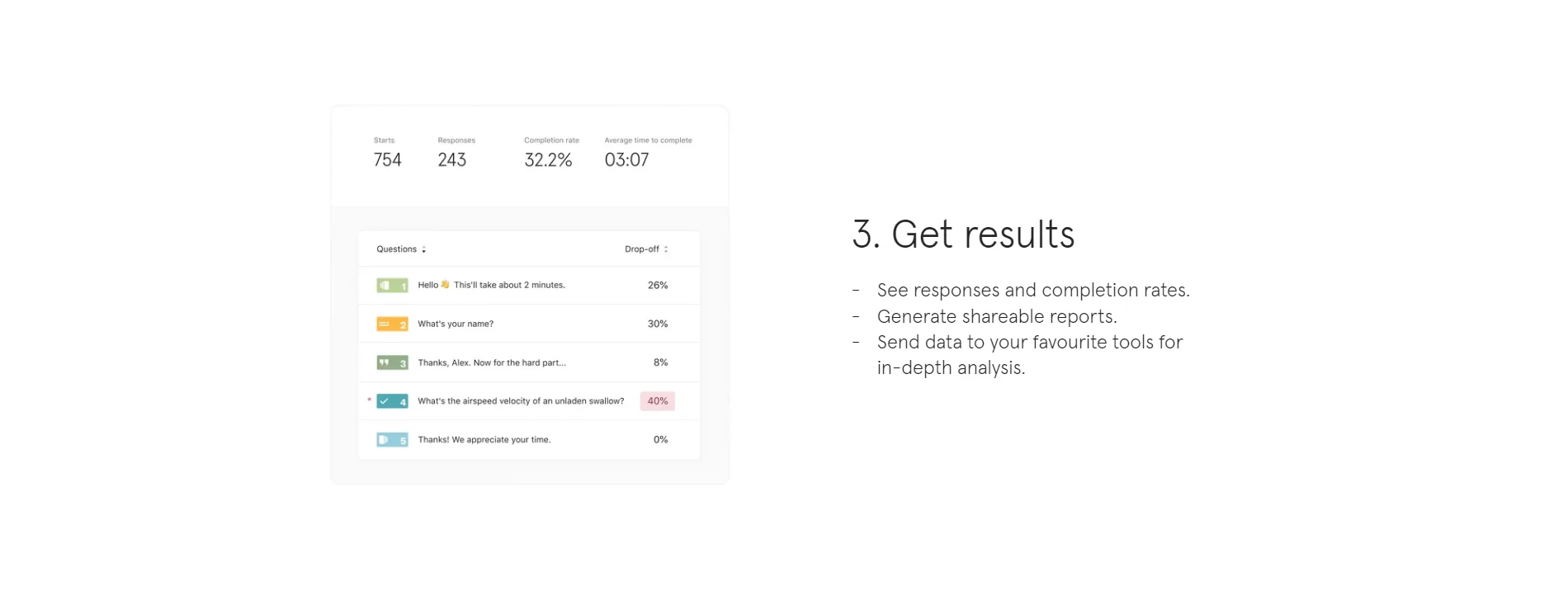The height and width of the screenshot is (592, 1568).
Task: Click the red required asterisk beside question 4
Action: click(x=369, y=400)
